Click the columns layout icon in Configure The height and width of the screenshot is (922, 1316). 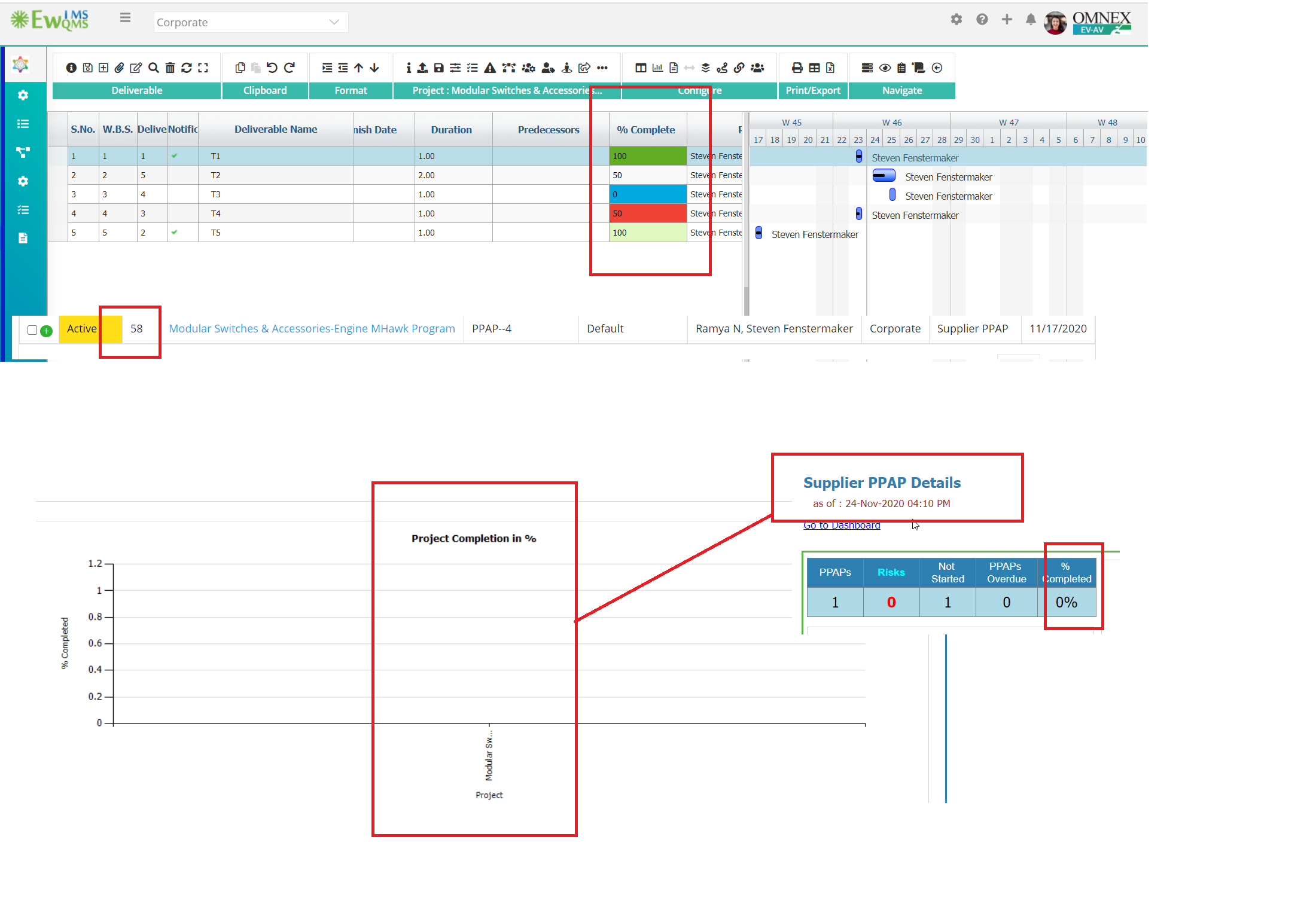click(x=641, y=68)
